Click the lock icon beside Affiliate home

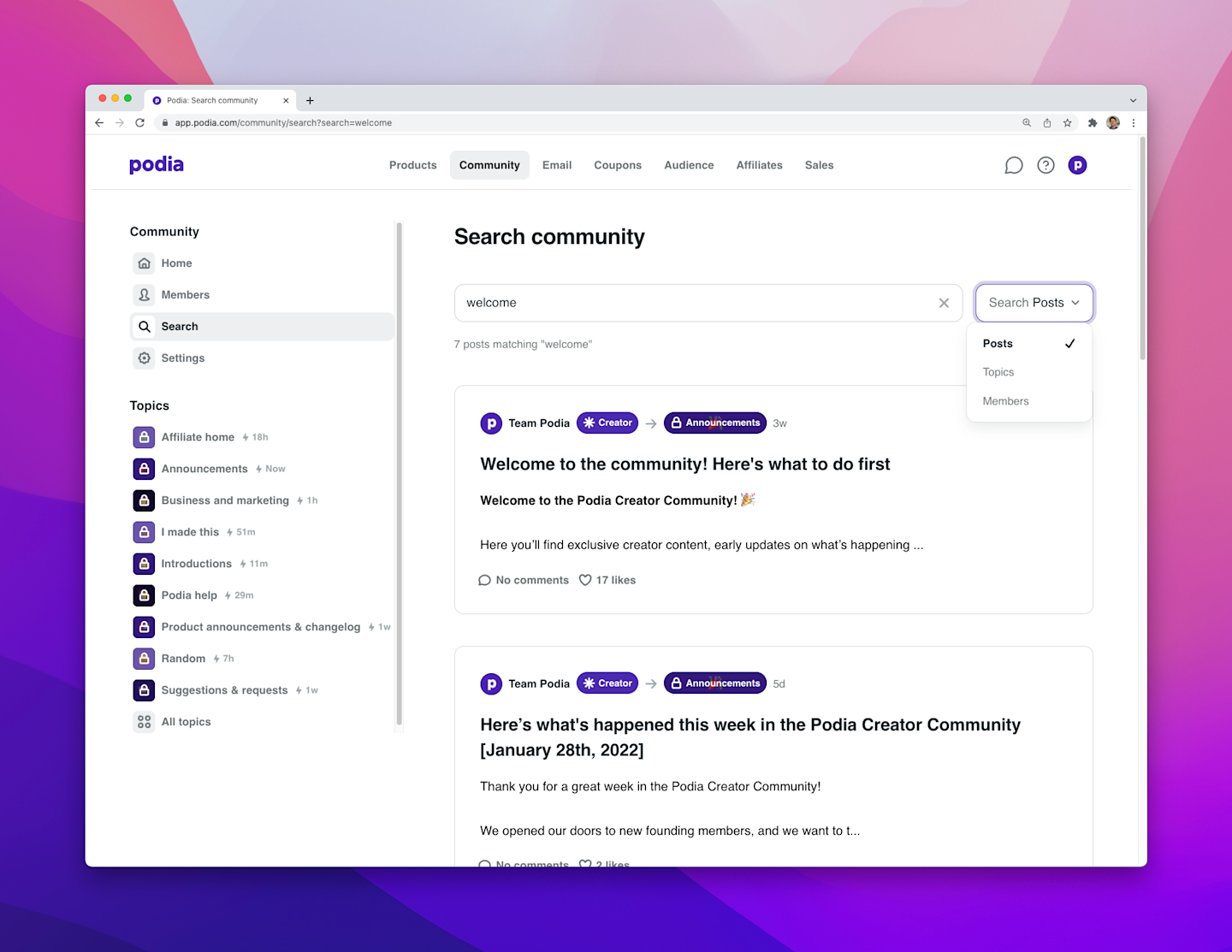pyautogui.click(x=144, y=437)
